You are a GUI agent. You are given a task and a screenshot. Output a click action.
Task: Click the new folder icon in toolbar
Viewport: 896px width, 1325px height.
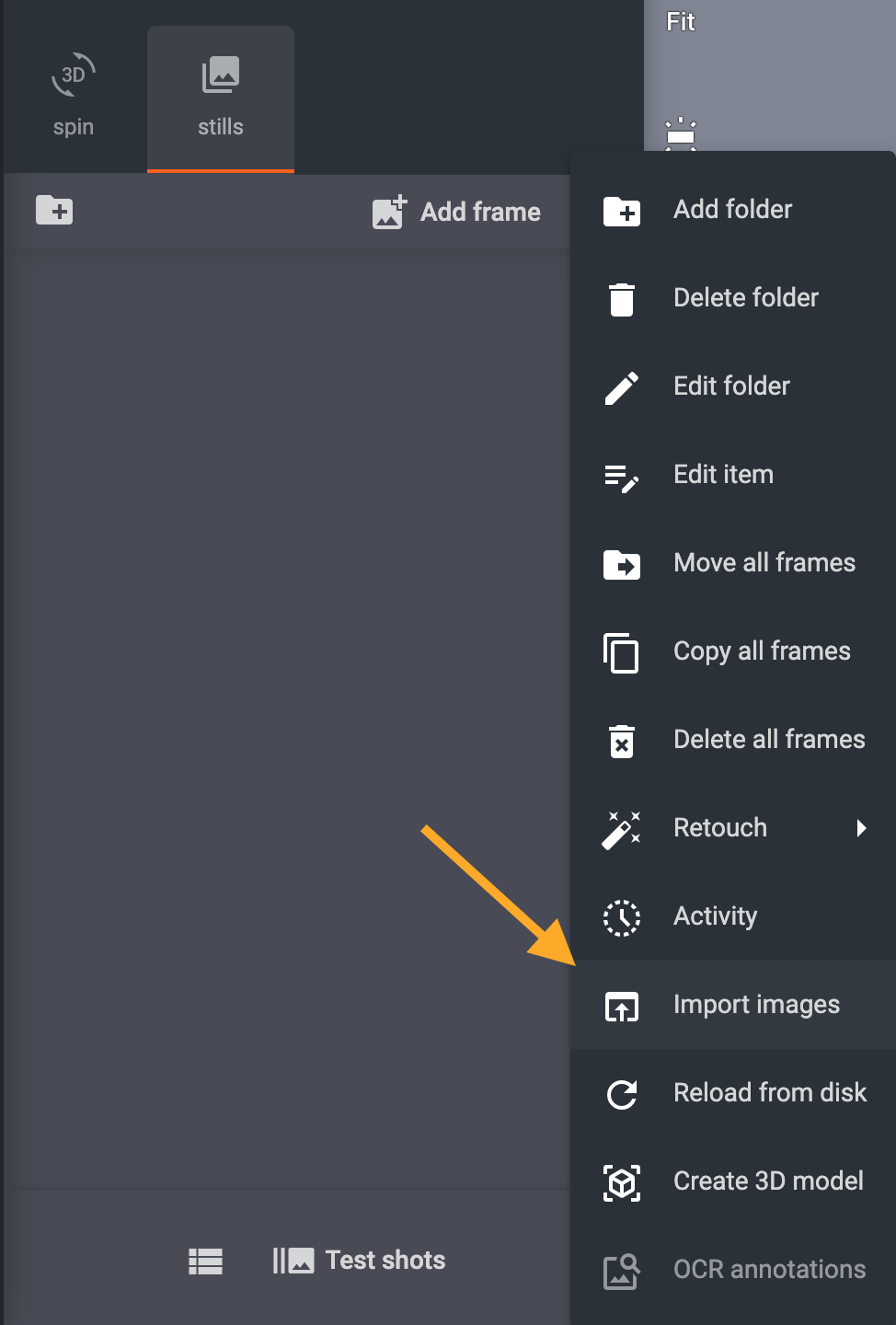54,211
